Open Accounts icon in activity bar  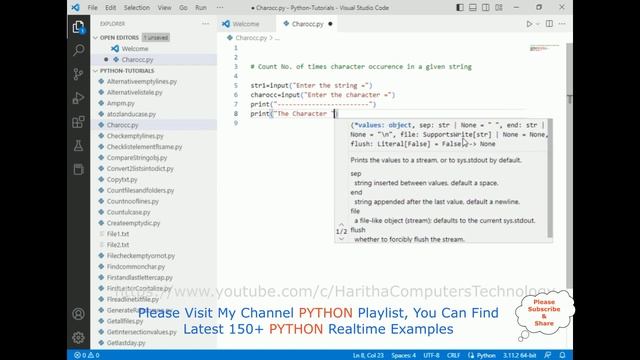pos(78,313)
